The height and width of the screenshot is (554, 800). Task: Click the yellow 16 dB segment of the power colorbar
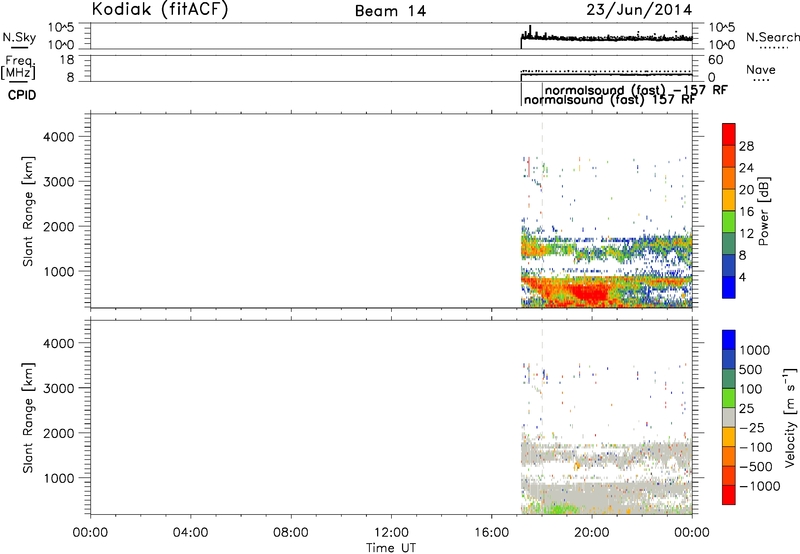pos(729,199)
